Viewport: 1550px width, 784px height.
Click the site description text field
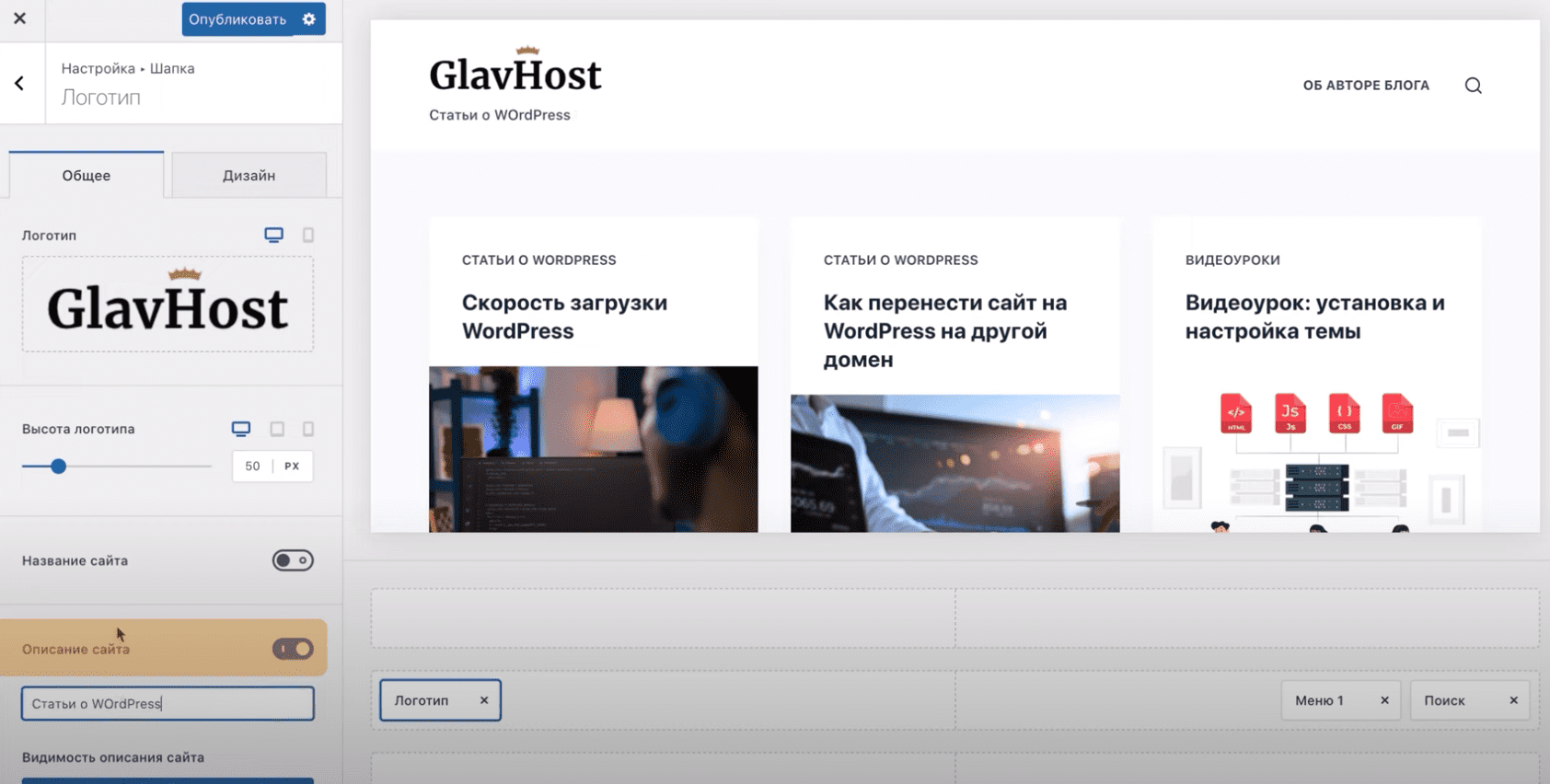coord(168,704)
